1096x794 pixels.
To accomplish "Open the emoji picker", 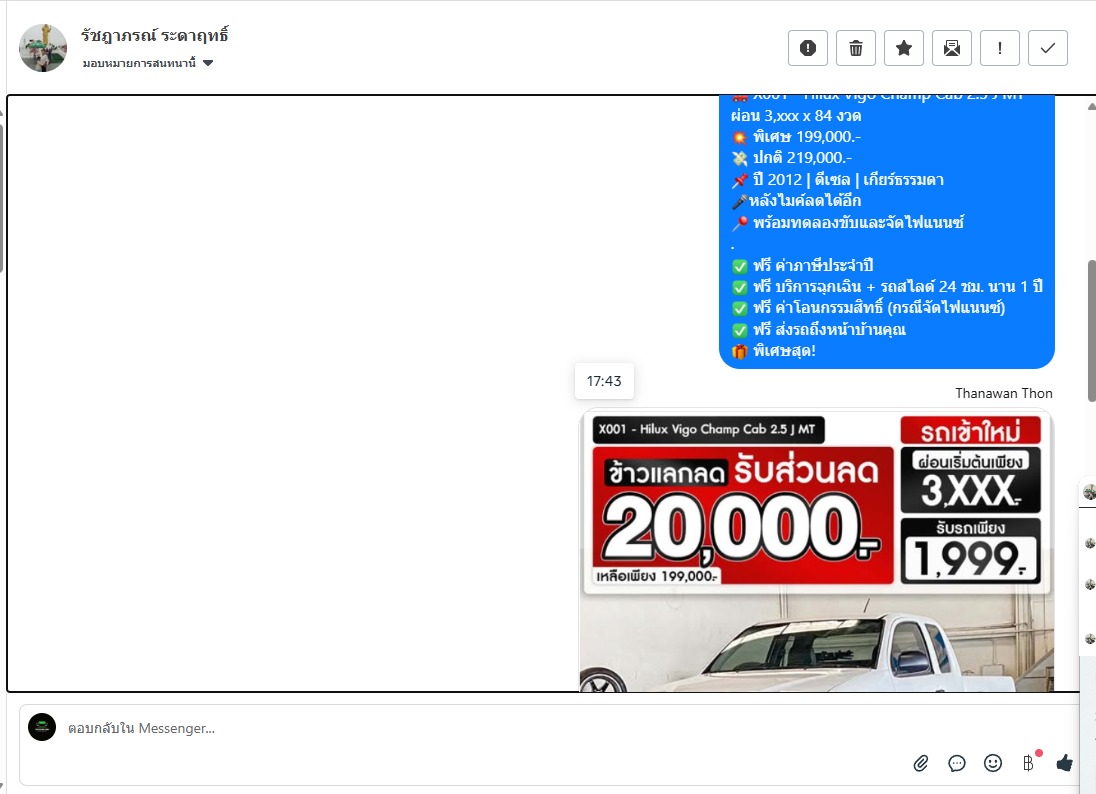I will pos(993,763).
